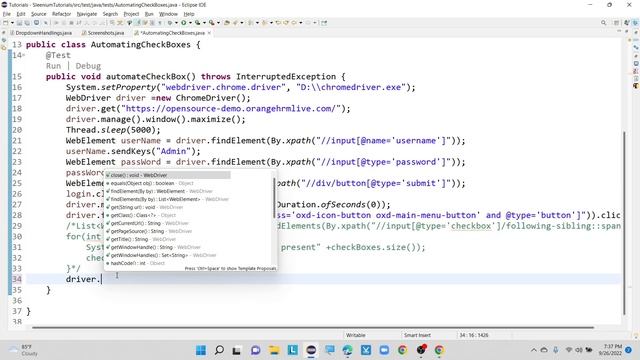640x360 pixels.
Task: Open Windows taskbar Search
Action: coord(219,350)
